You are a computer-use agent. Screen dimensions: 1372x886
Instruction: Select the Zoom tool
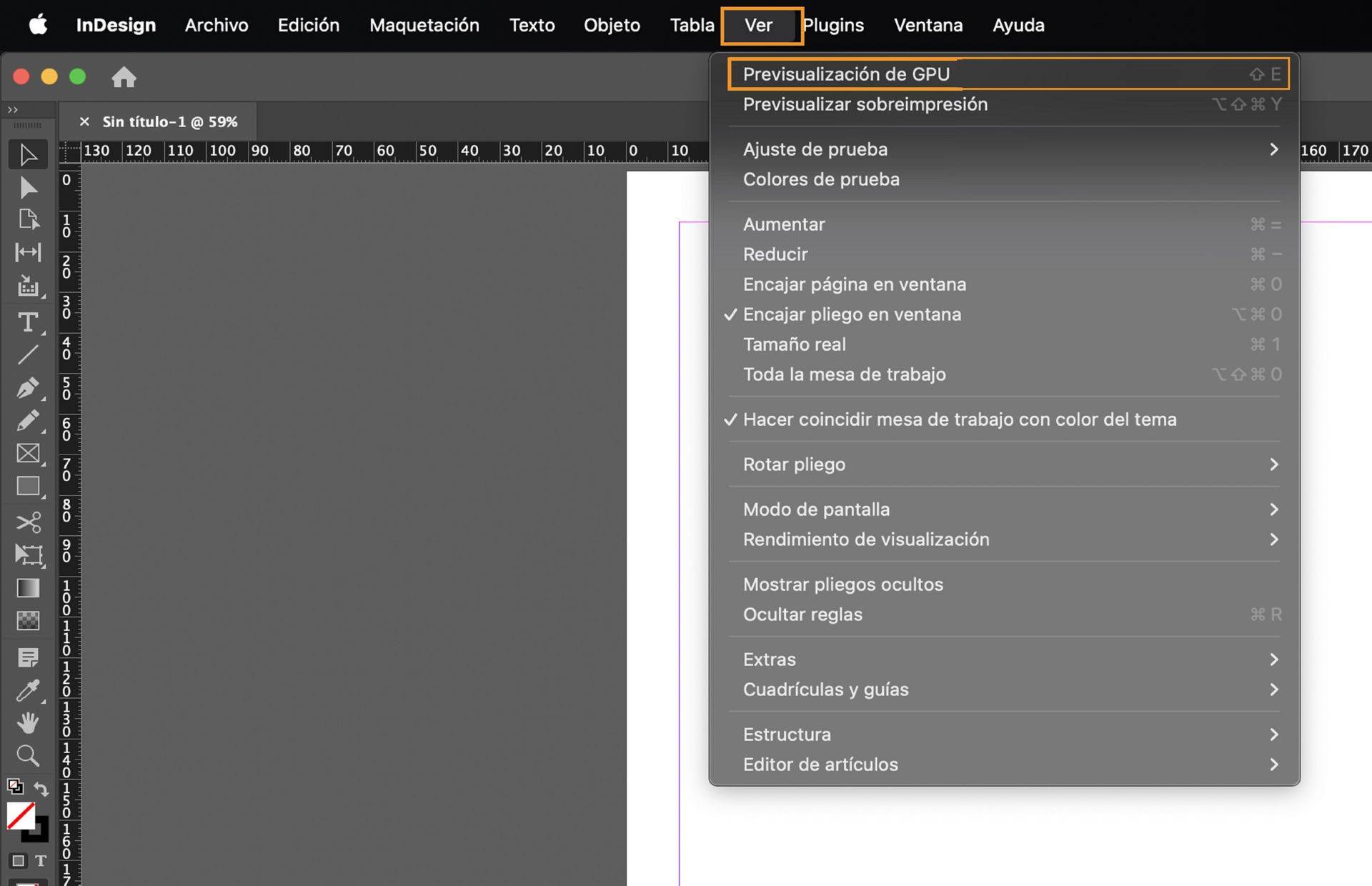click(29, 755)
